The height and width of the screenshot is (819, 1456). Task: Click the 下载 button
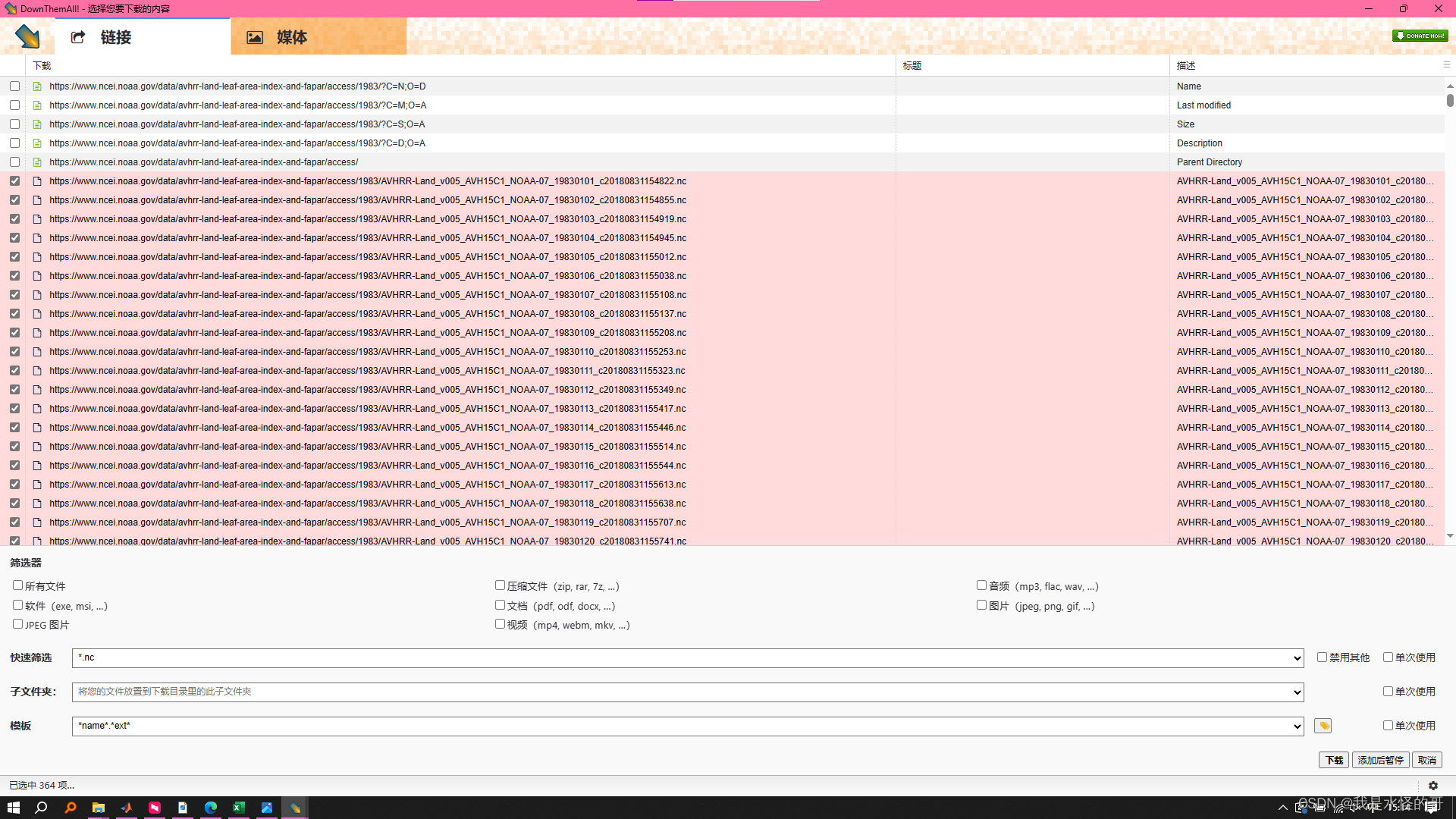pos(1334,760)
